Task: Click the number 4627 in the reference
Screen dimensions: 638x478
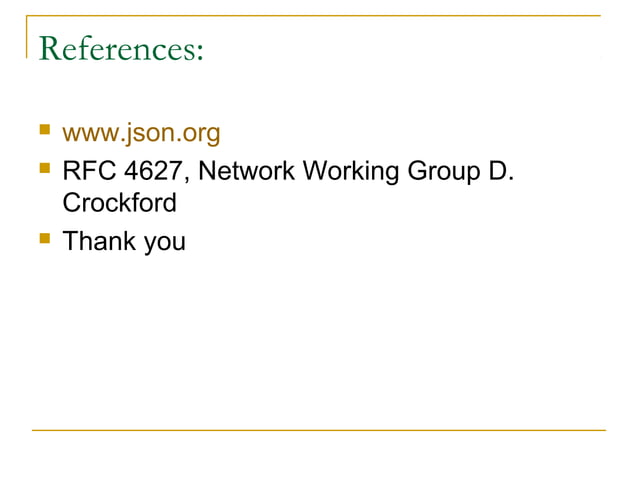Action: (153, 170)
